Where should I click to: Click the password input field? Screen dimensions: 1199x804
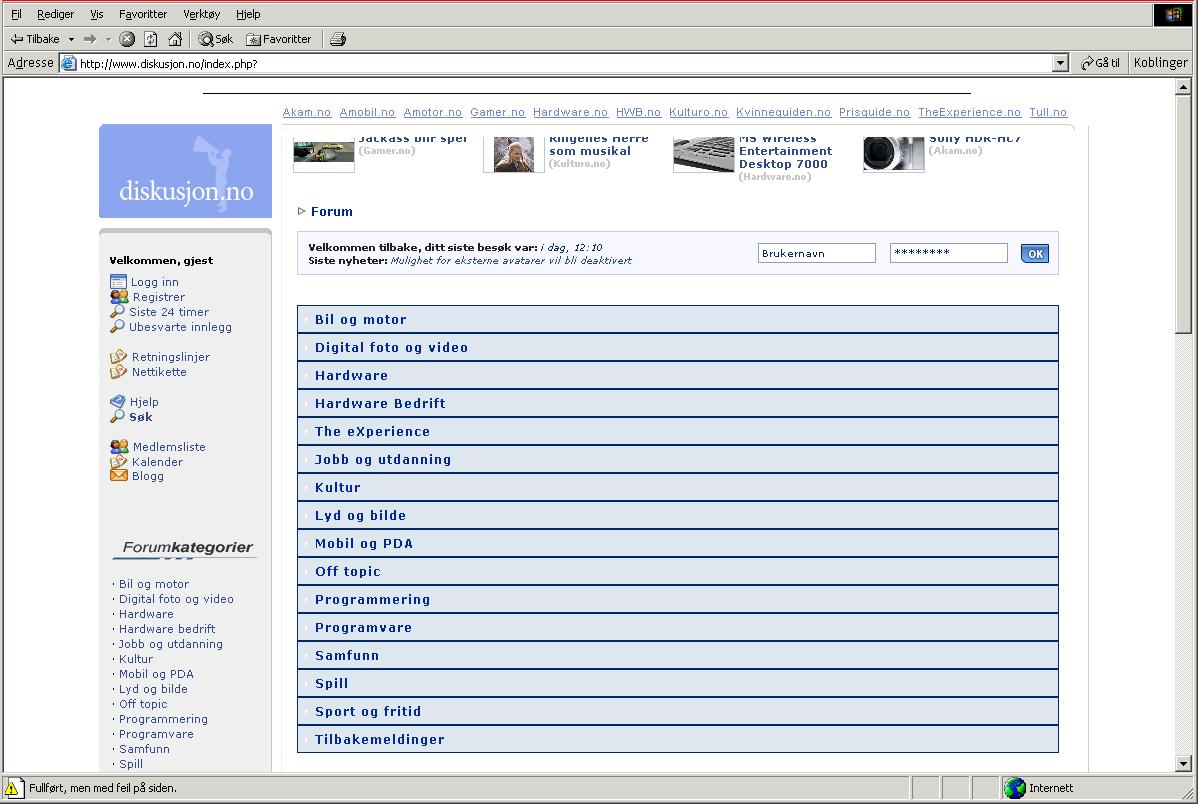point(948,253)
